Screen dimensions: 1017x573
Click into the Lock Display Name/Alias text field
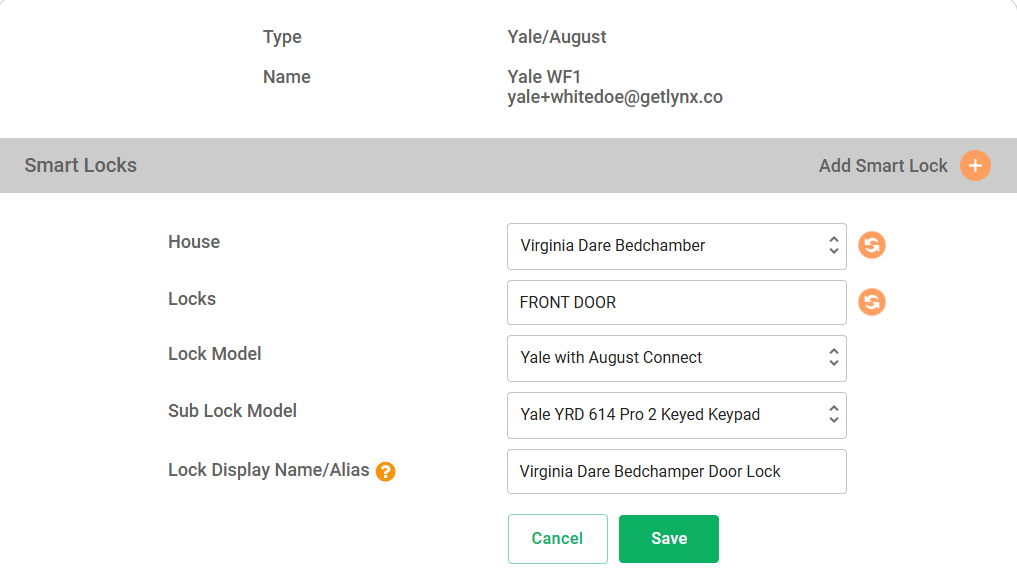point(676,471)
